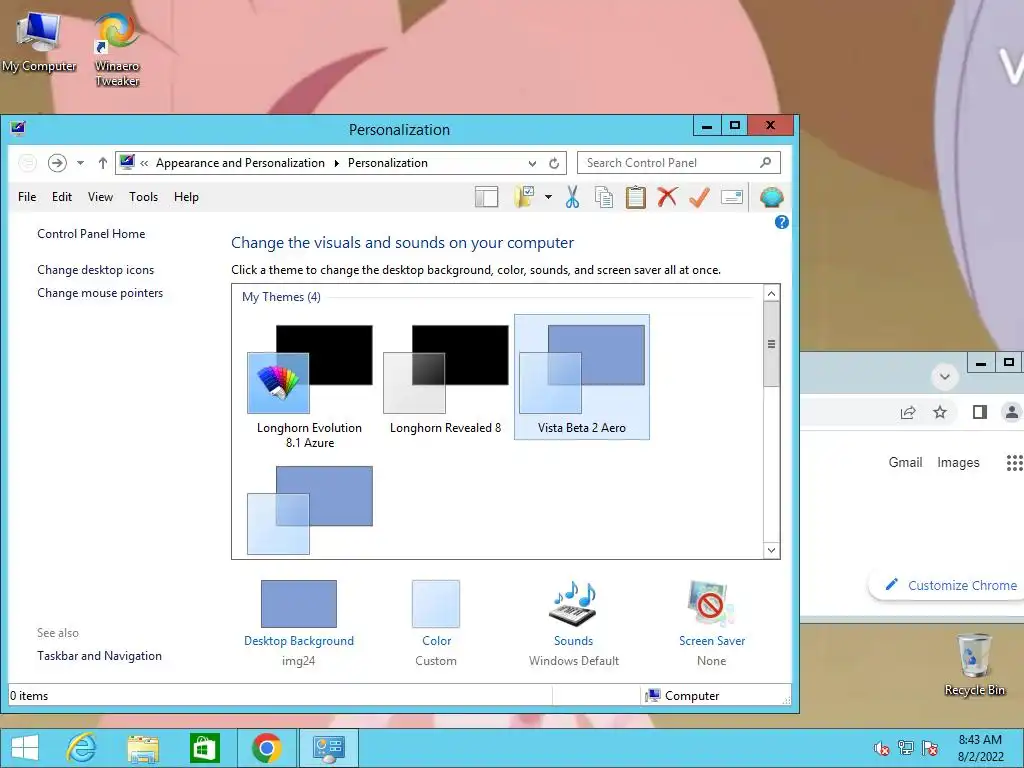Click the Cut scissors icon

[x=573, y=197]
